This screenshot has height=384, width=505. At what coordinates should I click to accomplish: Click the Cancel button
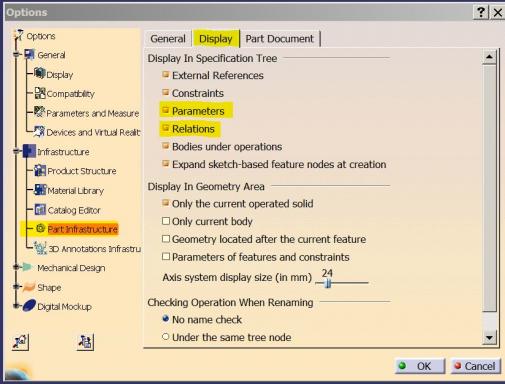[x=476, y=366]
